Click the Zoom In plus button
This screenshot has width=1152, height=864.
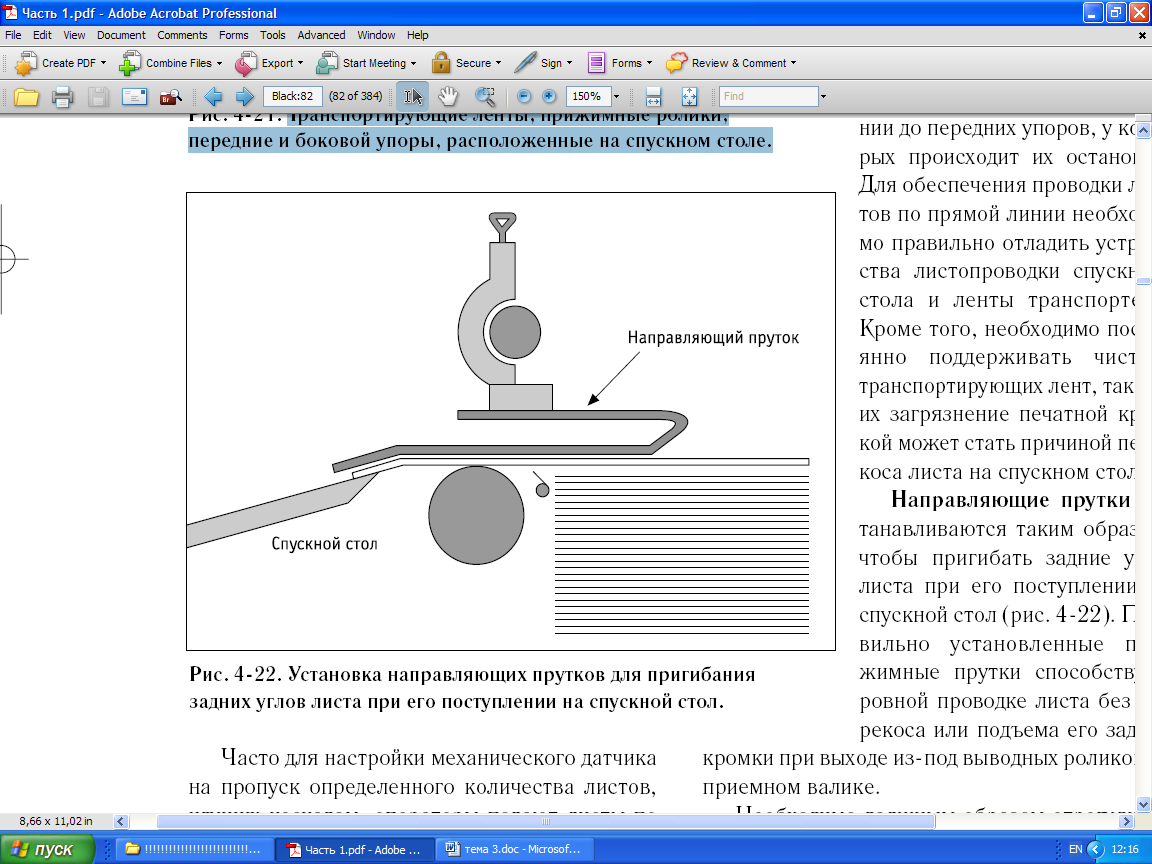tap(549, 96)
